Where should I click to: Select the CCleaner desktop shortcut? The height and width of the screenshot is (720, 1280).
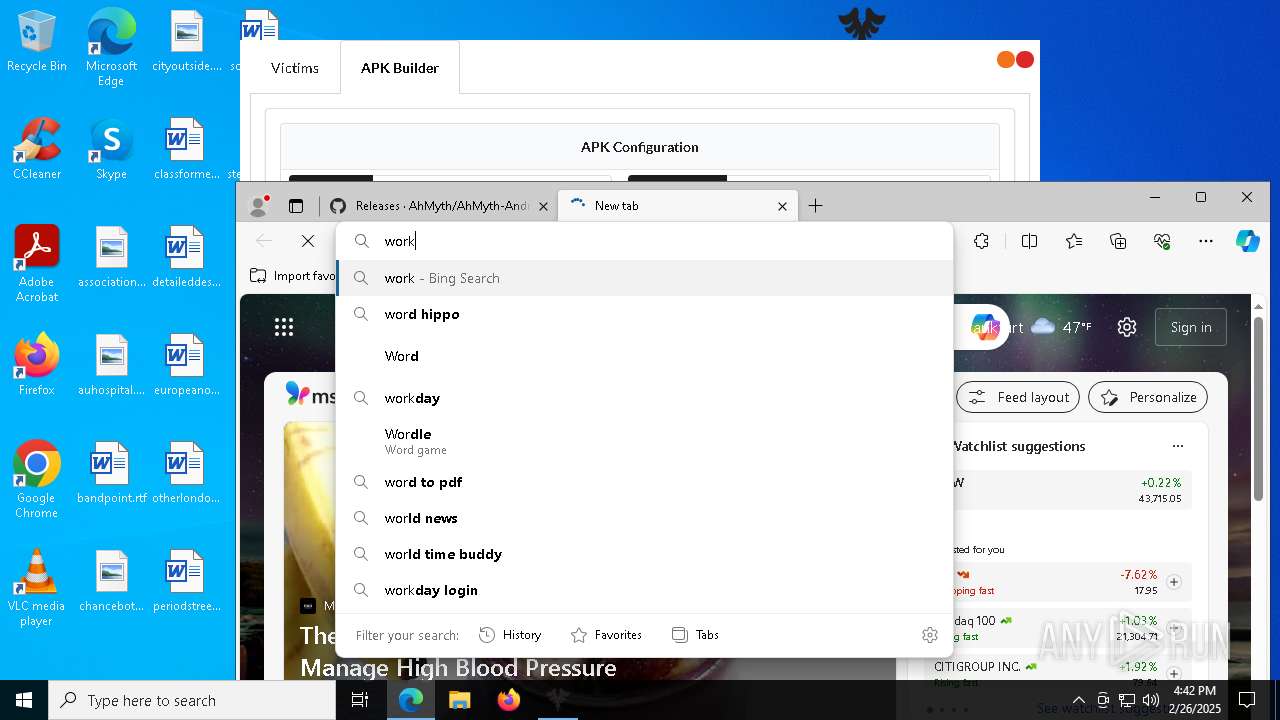coord(37,150)
